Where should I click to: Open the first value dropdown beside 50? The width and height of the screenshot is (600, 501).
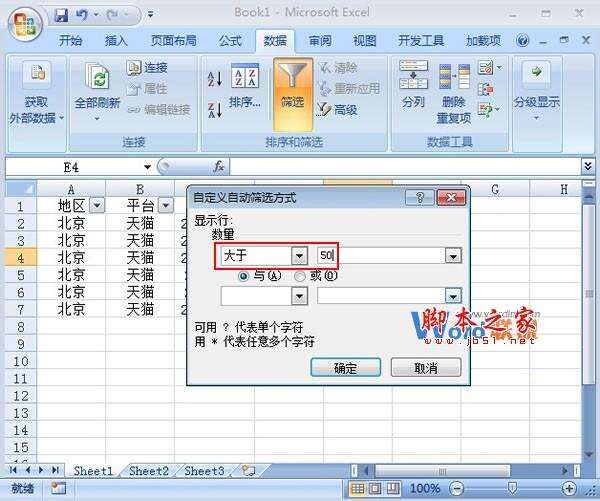click(x=453, y=256)
